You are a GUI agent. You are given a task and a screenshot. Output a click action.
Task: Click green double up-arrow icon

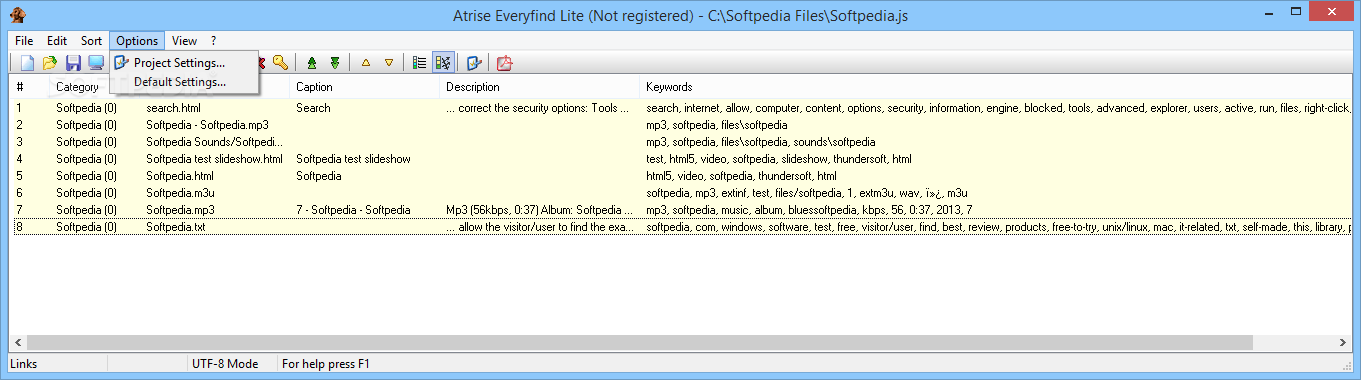click(x=312, y=63)
